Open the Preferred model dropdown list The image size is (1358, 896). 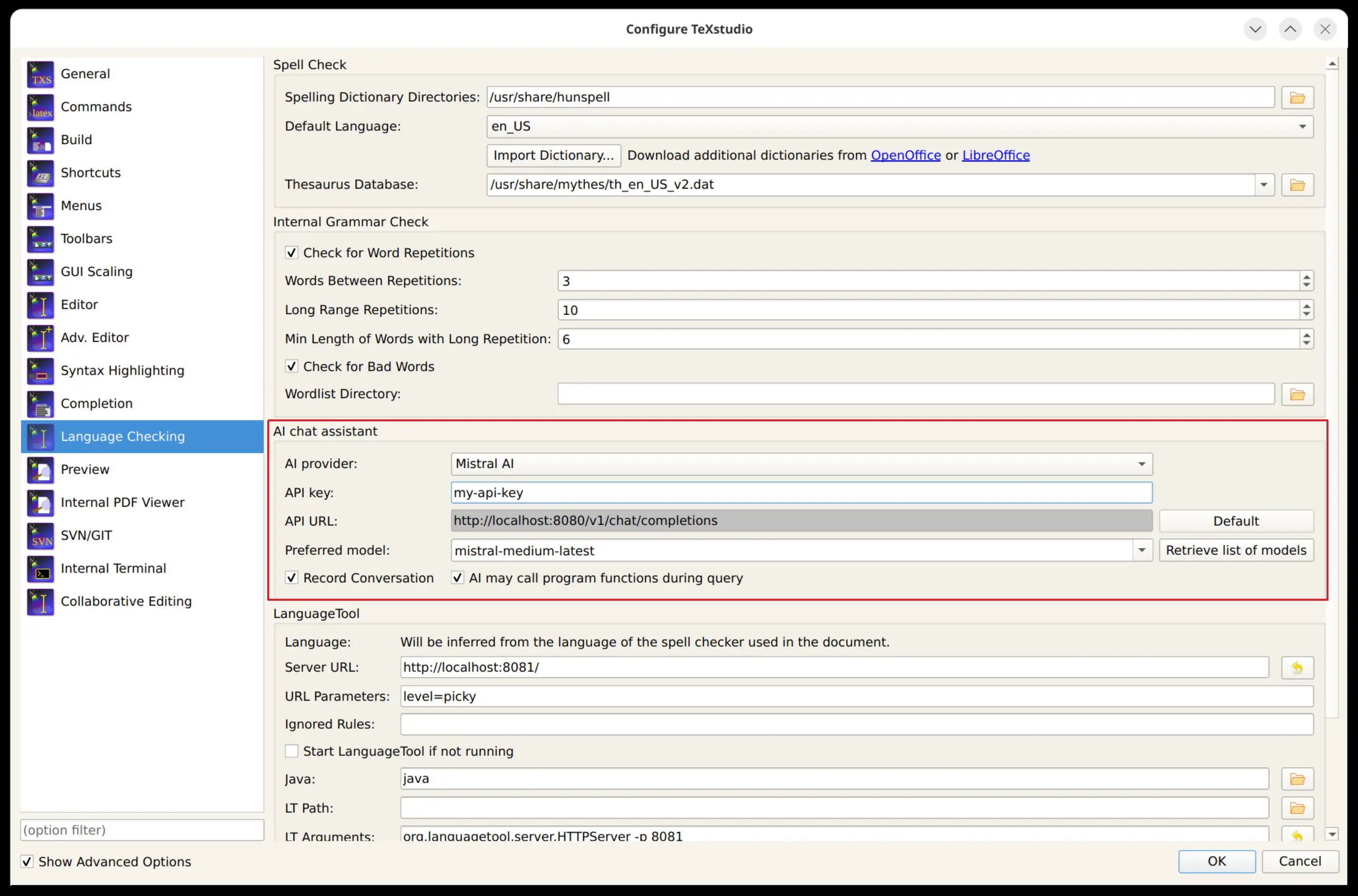1141,550
